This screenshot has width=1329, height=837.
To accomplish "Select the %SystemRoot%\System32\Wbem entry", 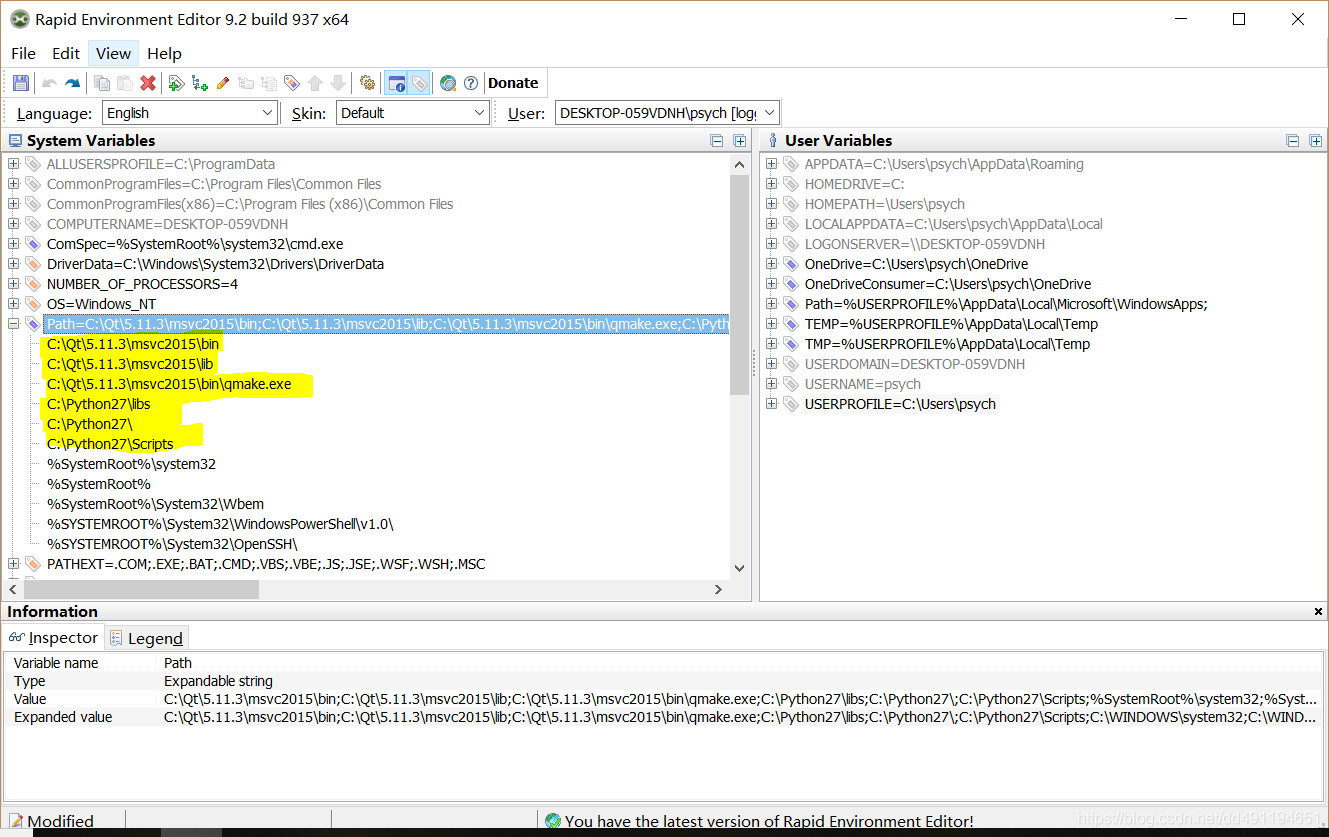I will [x=155, y=504].
